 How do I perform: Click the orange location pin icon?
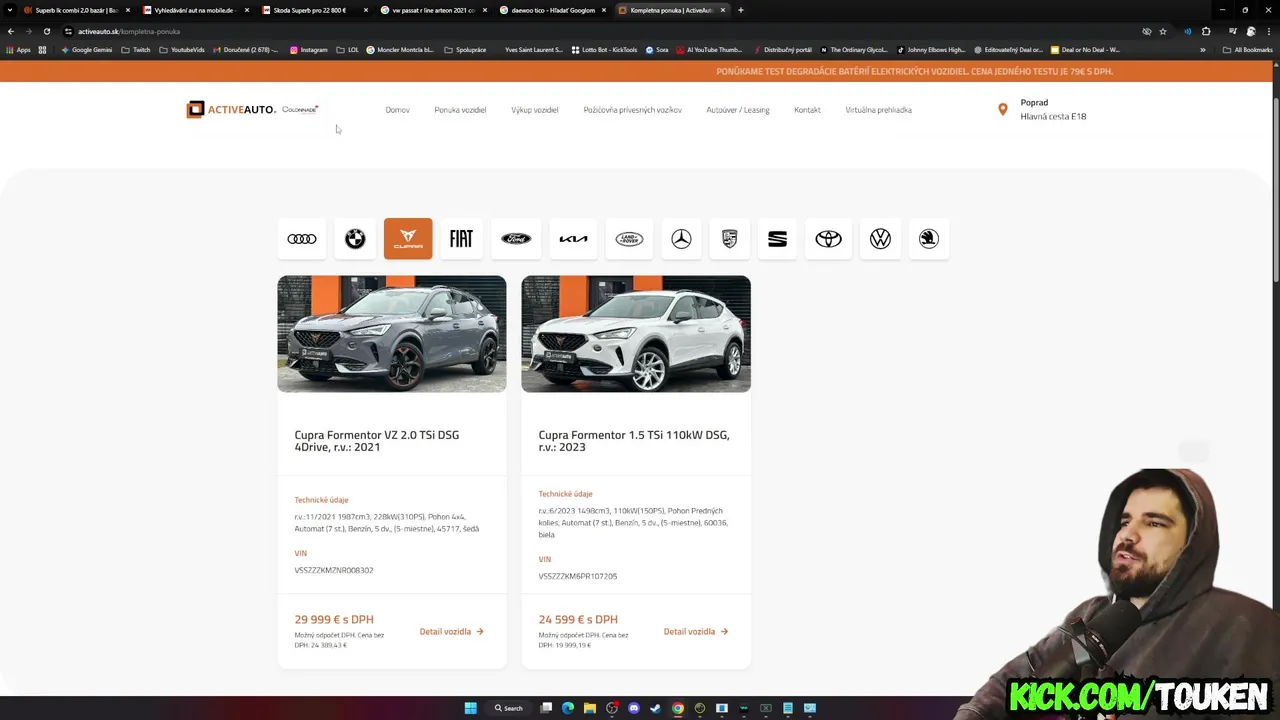[x=1003, y=109]
